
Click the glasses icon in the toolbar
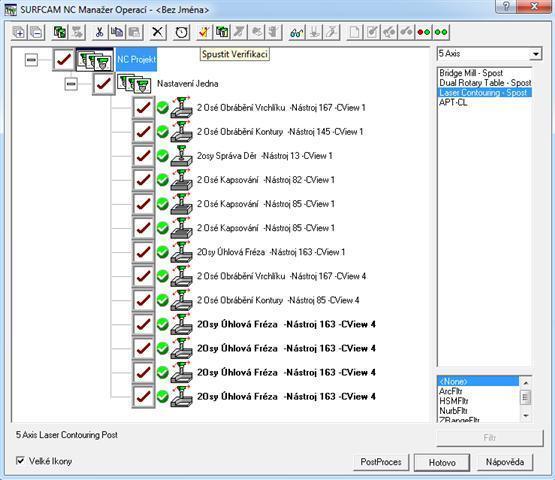click(297, 32)
